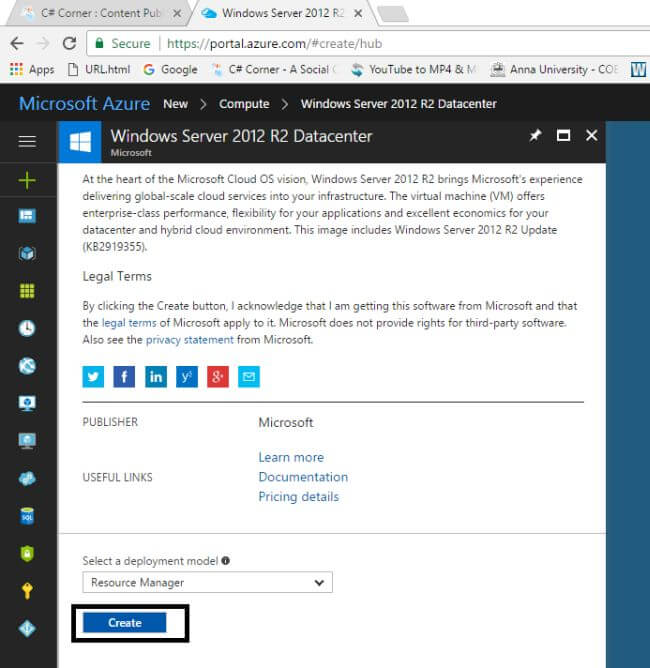Open the Anna University bookmark
The width and height of the screenshot is (650, 668).
point(554,69)
